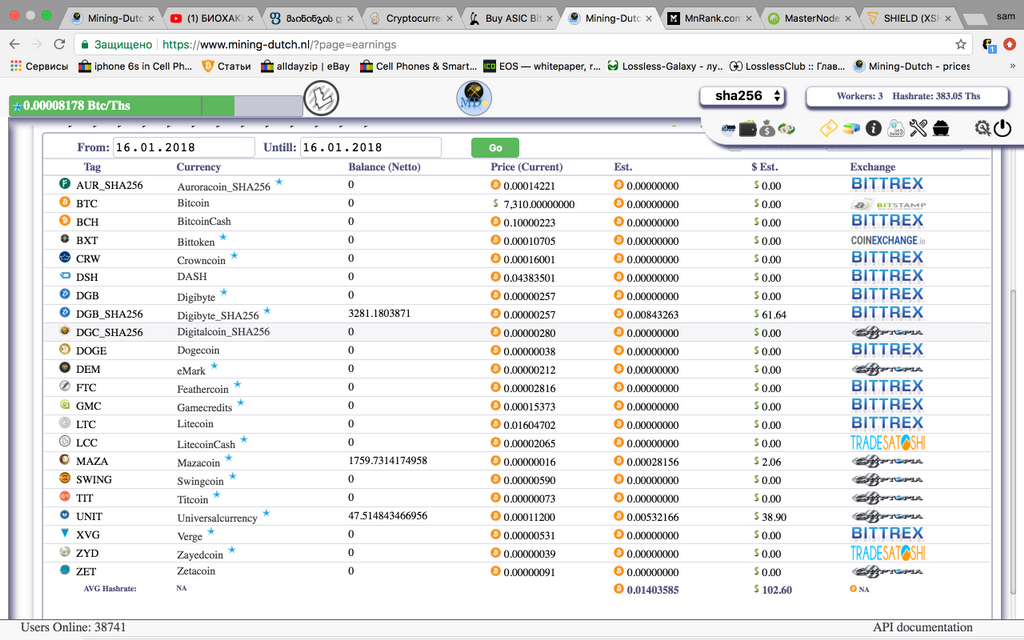The width and height of the screenshot is (1024, 640).
Task: Click the black info circle icon
Action: click(x=873, y=129)
